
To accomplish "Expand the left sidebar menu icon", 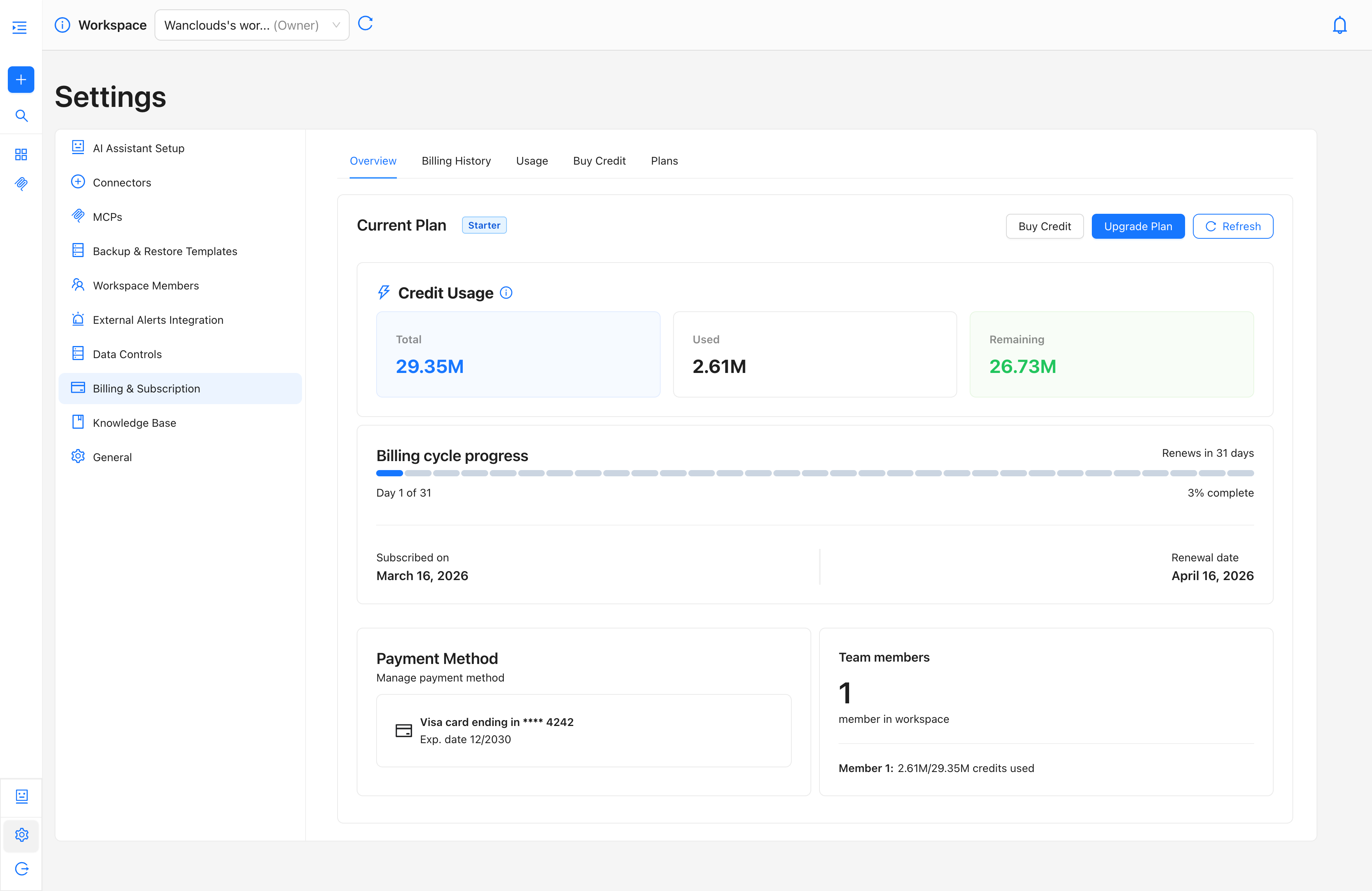I will pos(20,27).
